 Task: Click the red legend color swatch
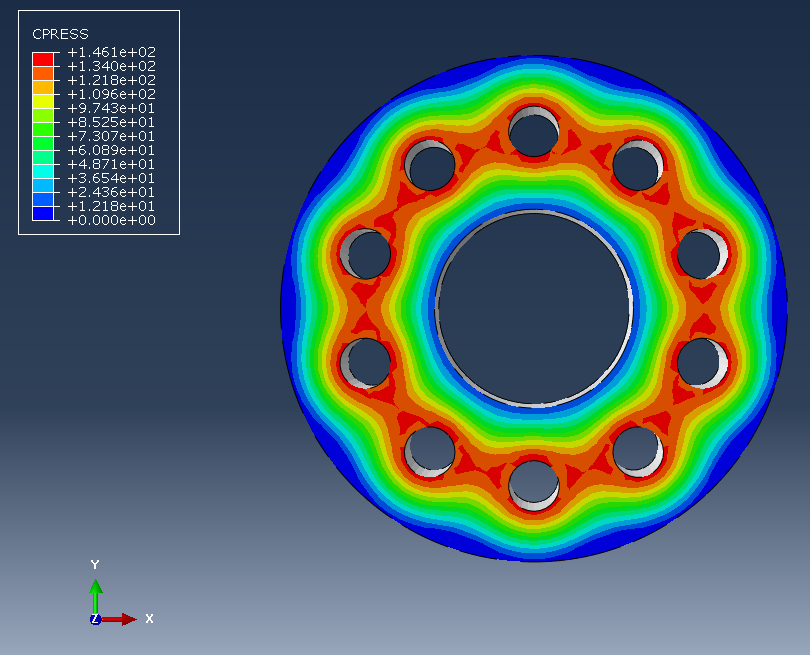click(x=43, y=59)
